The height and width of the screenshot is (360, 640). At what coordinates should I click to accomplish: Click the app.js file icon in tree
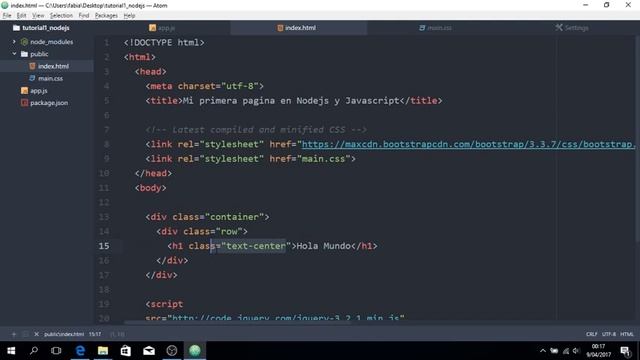click(x=24, y=91)
